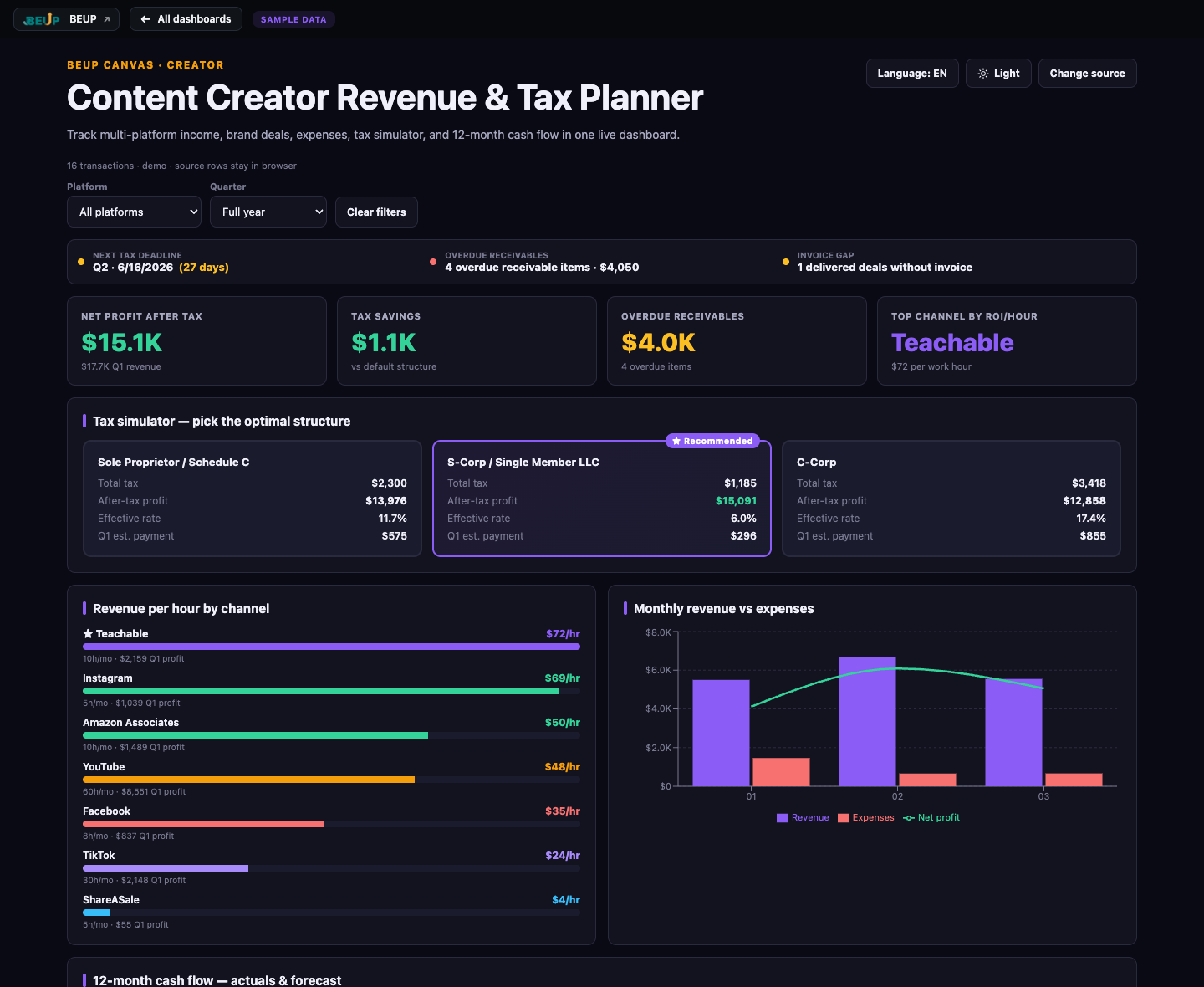Click the '17.4%' C-Corp effective rate
1204x987 pixels.
(1091, 519)
